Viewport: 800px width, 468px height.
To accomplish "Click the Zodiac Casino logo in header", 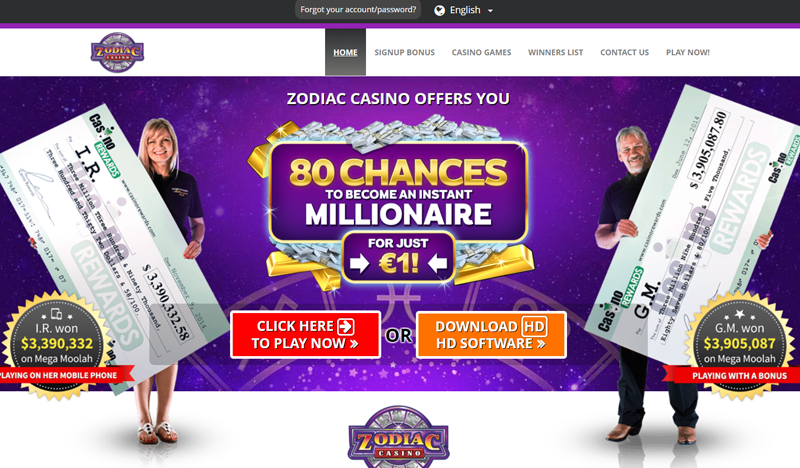I will pos(117,52).
